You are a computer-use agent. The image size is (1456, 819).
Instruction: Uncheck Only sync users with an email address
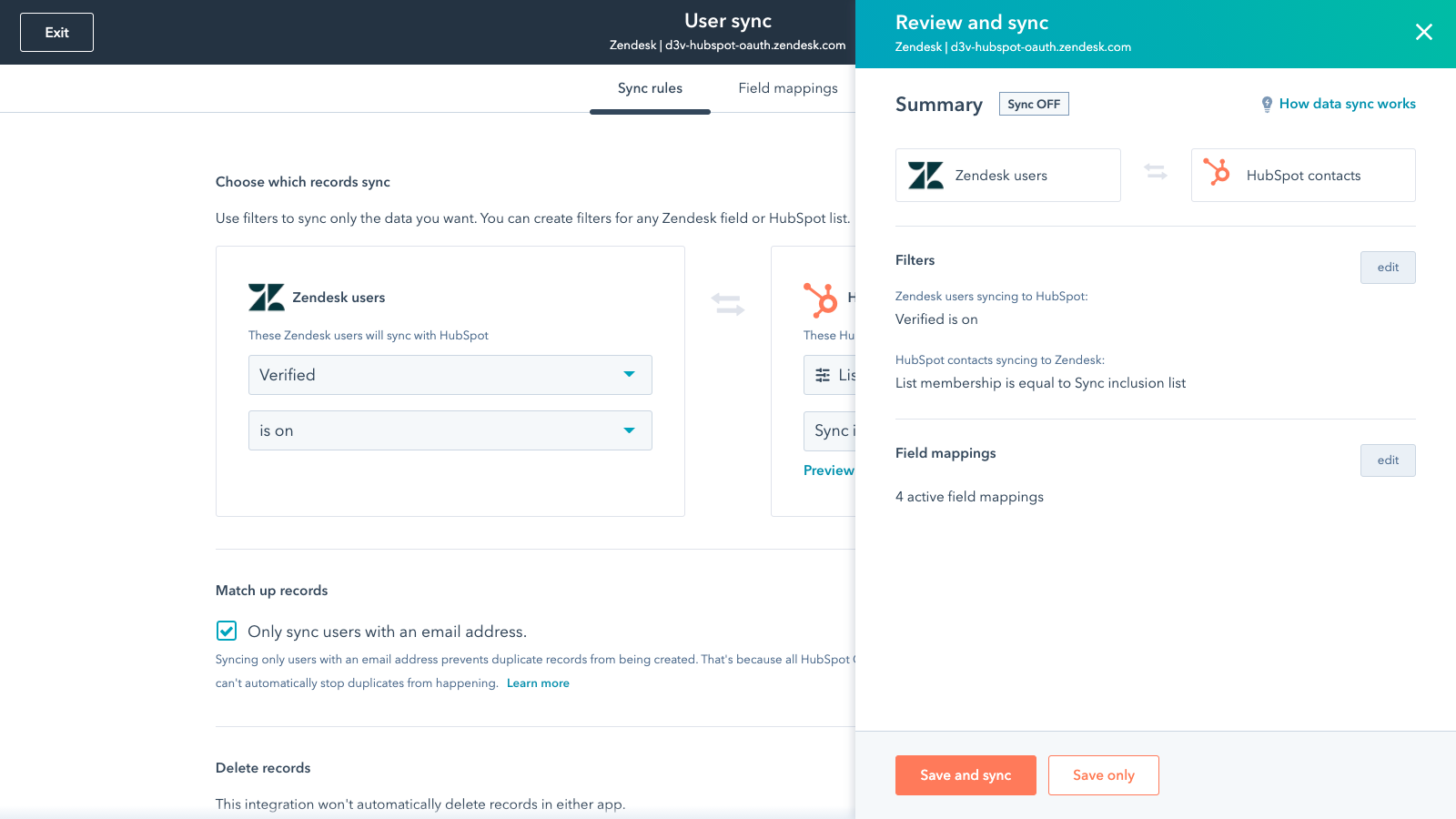(226, 631)
